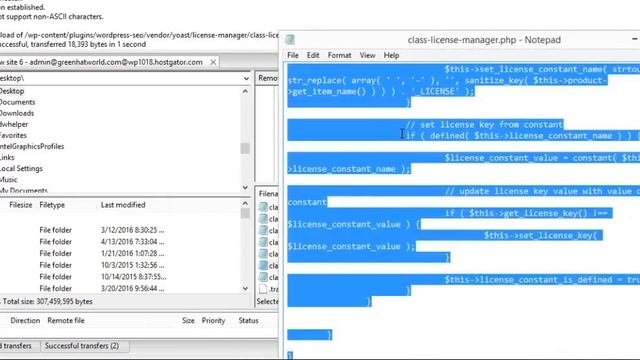This screenshot has width=640, height=360.
Task: Click the local file list scroll down arrow
Action: [x=245, y=288]
